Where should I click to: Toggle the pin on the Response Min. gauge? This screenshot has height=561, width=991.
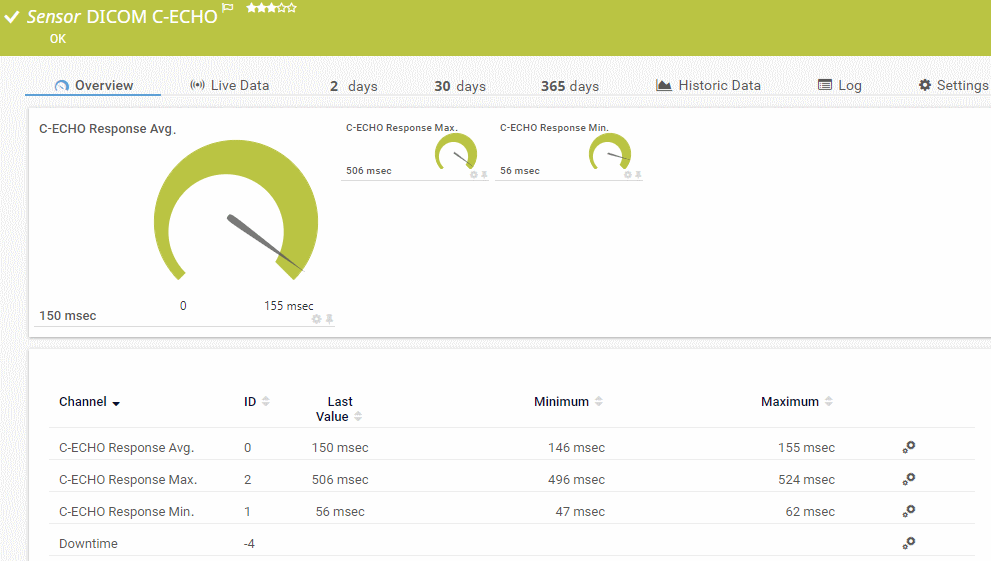coord(639,175)
